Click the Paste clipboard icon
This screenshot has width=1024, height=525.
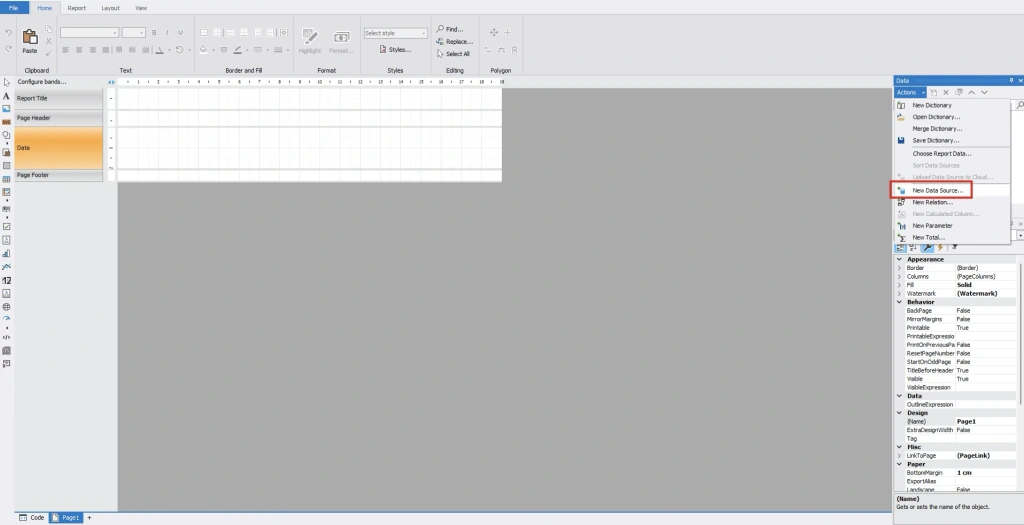(x=30, y=37)
